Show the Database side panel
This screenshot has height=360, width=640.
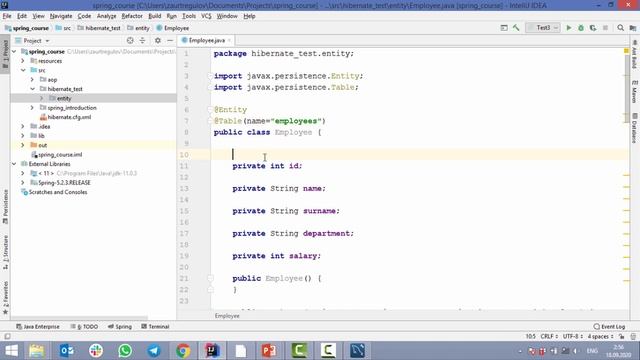tap(634, 128)
